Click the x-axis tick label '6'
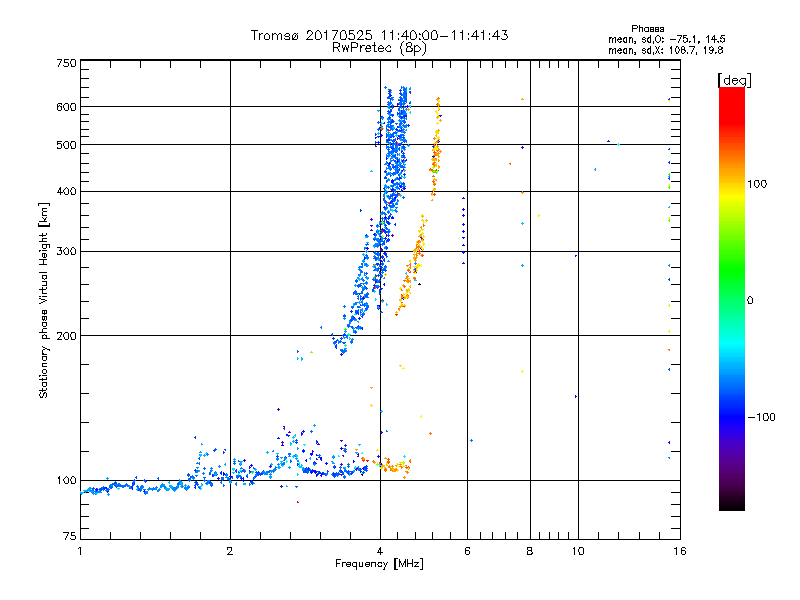 (x=467, y=551)
